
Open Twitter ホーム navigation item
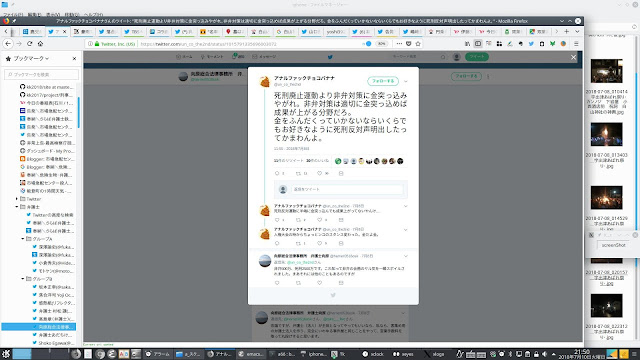click(x=184, y=57)
